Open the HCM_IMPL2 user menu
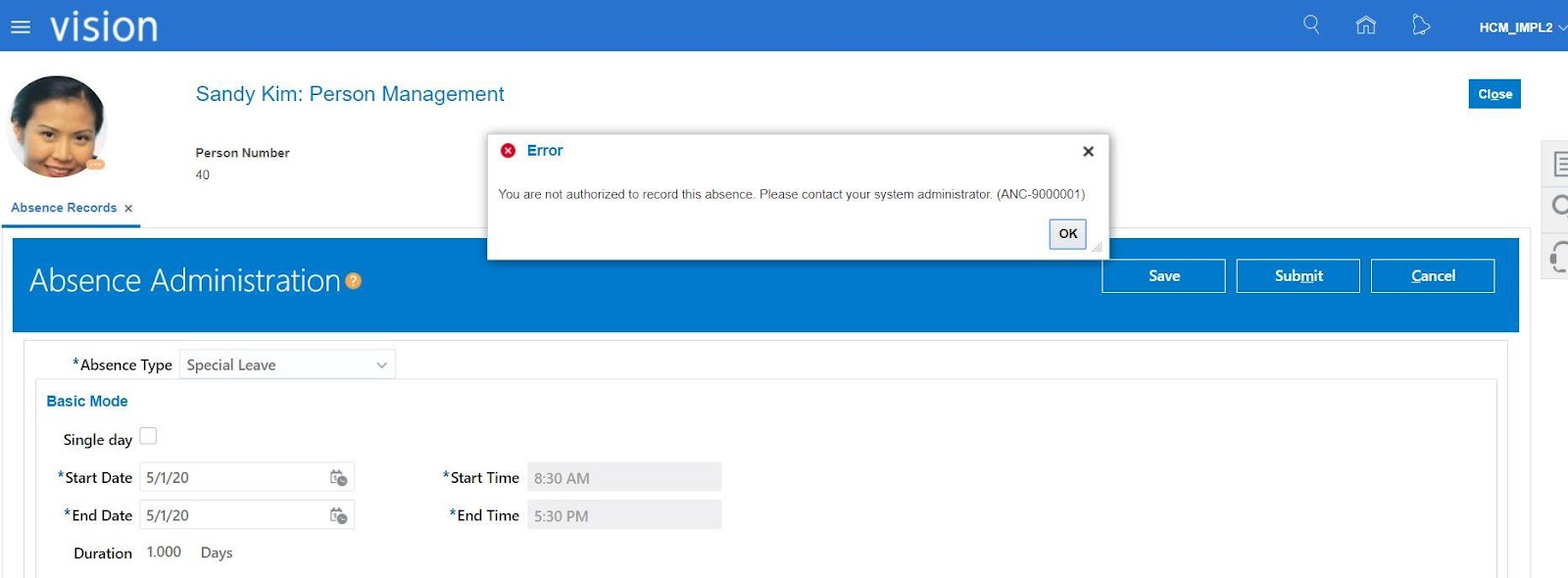This screenshot has width=1568, height=578. click(1522, 27)
